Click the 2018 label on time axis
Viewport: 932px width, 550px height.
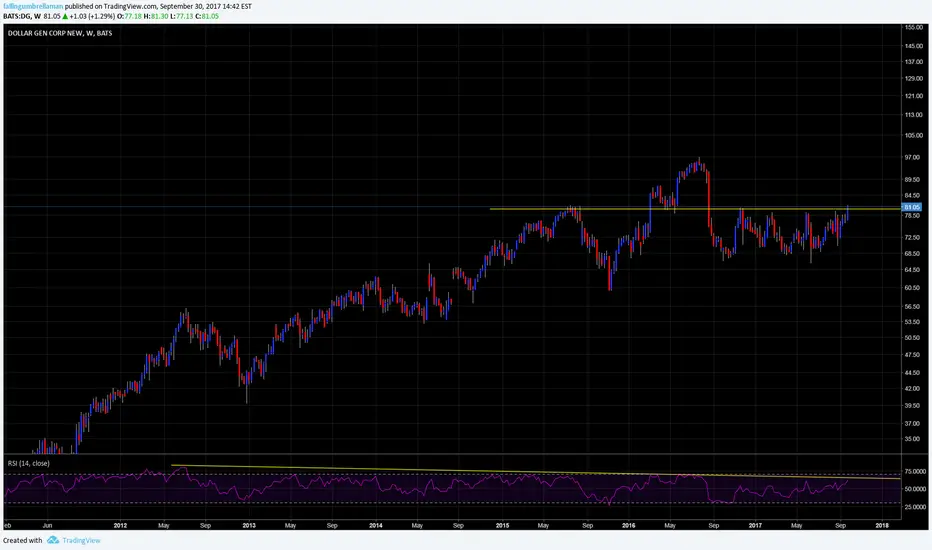pos(882,525)
